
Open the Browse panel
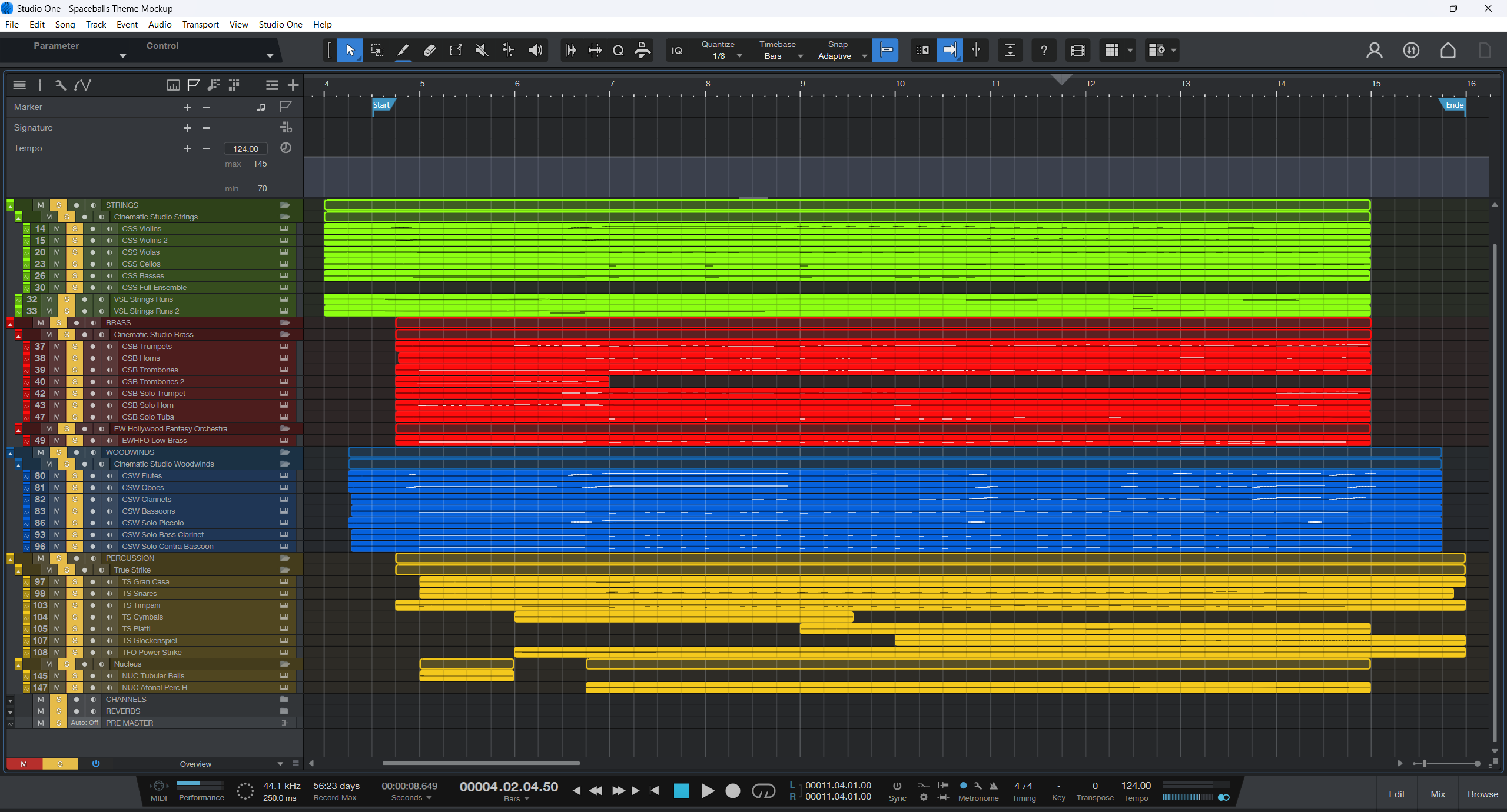click(1482, 794)
